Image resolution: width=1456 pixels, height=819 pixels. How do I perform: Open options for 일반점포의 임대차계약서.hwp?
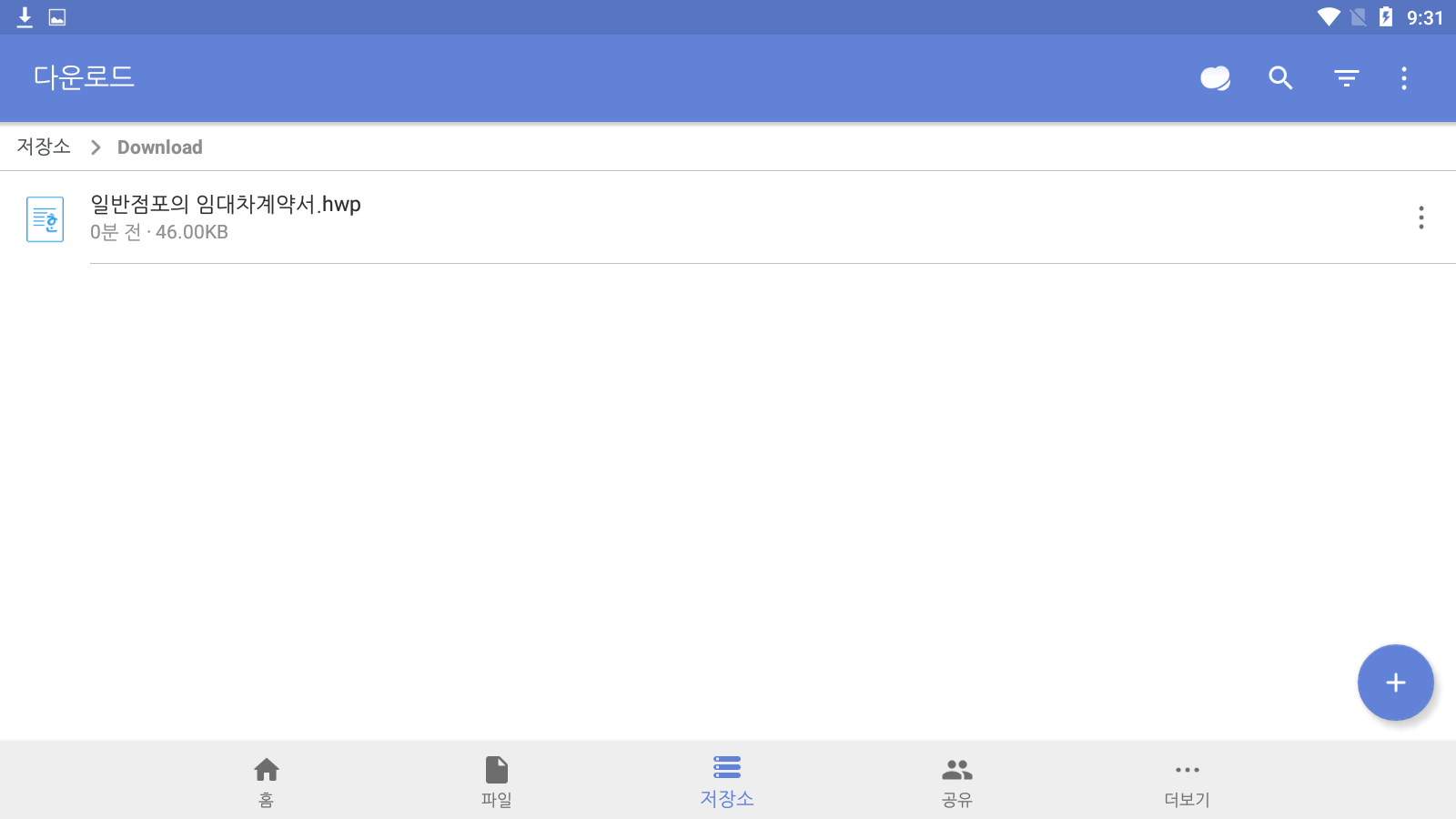(1421, 217)
